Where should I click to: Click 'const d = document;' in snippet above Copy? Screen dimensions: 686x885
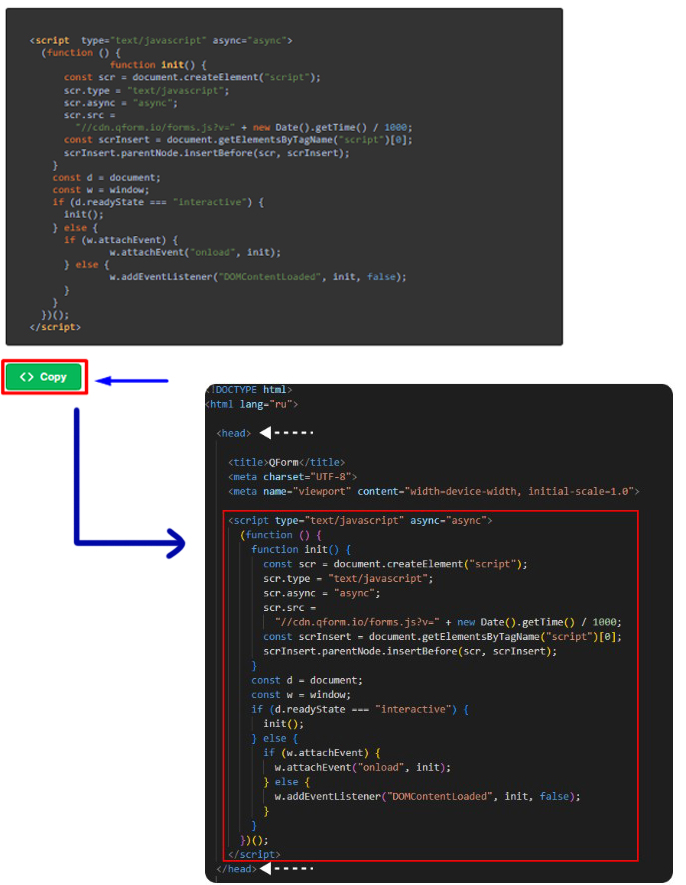click(106, 178)
